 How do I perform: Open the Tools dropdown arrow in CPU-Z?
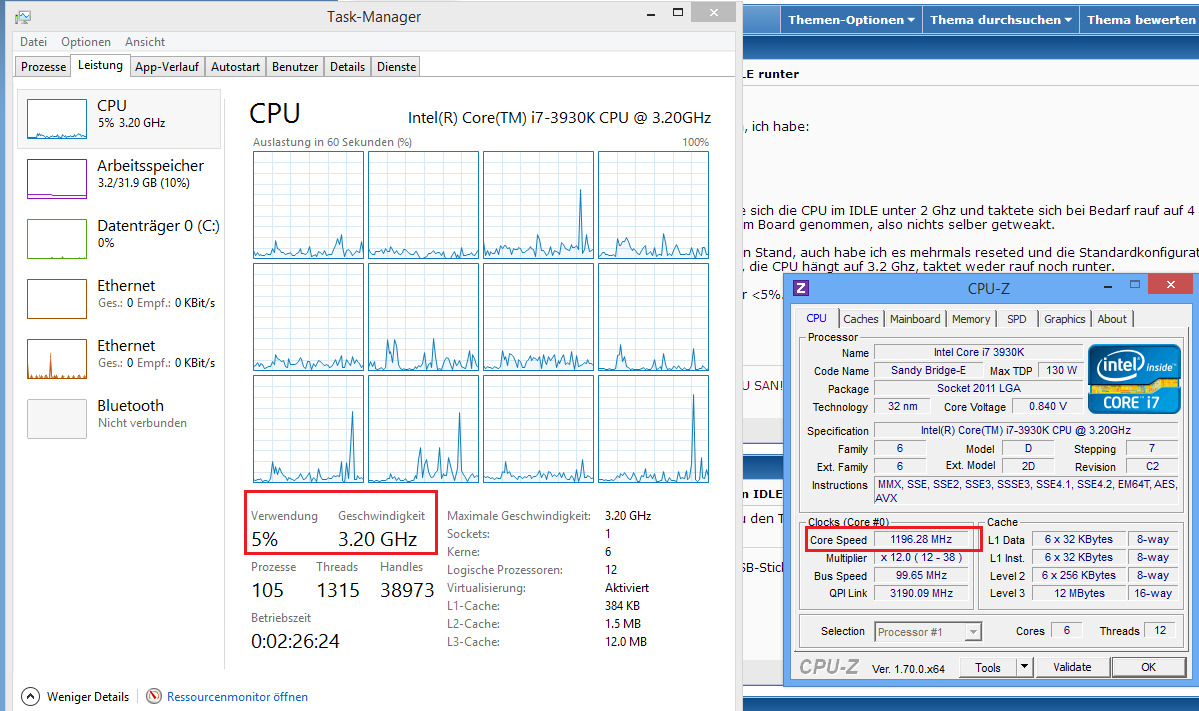[1025, 667]
